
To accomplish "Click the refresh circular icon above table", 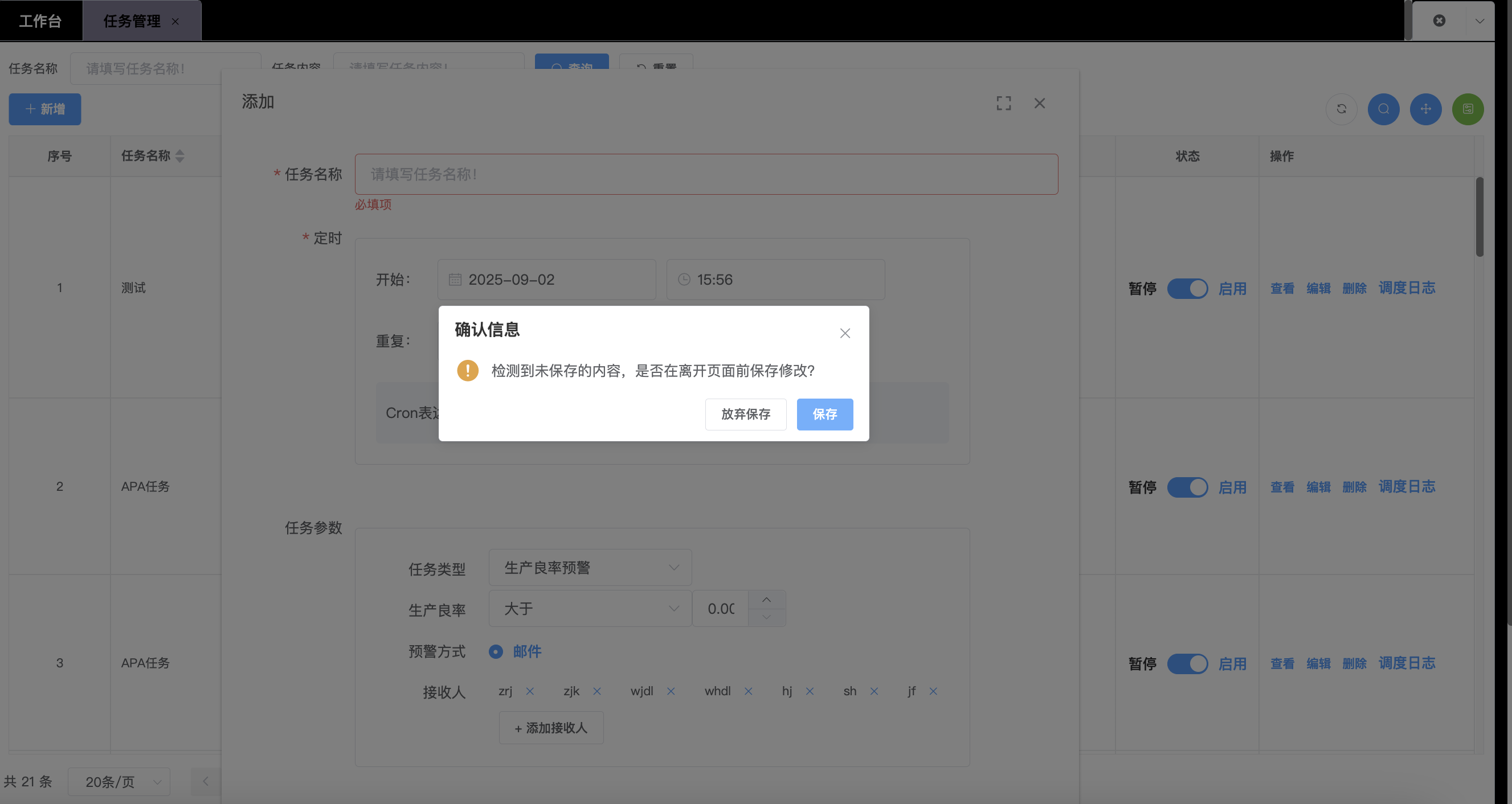I will click(1341, 109).
